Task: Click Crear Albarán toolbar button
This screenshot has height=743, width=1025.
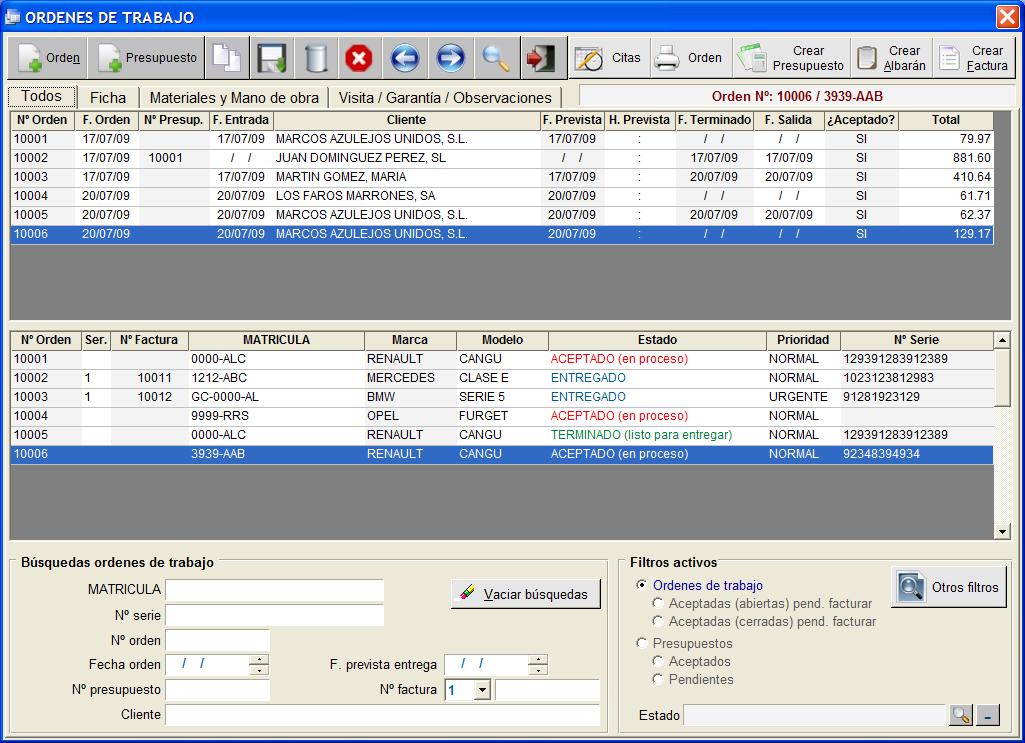Action: pos(892,58)
